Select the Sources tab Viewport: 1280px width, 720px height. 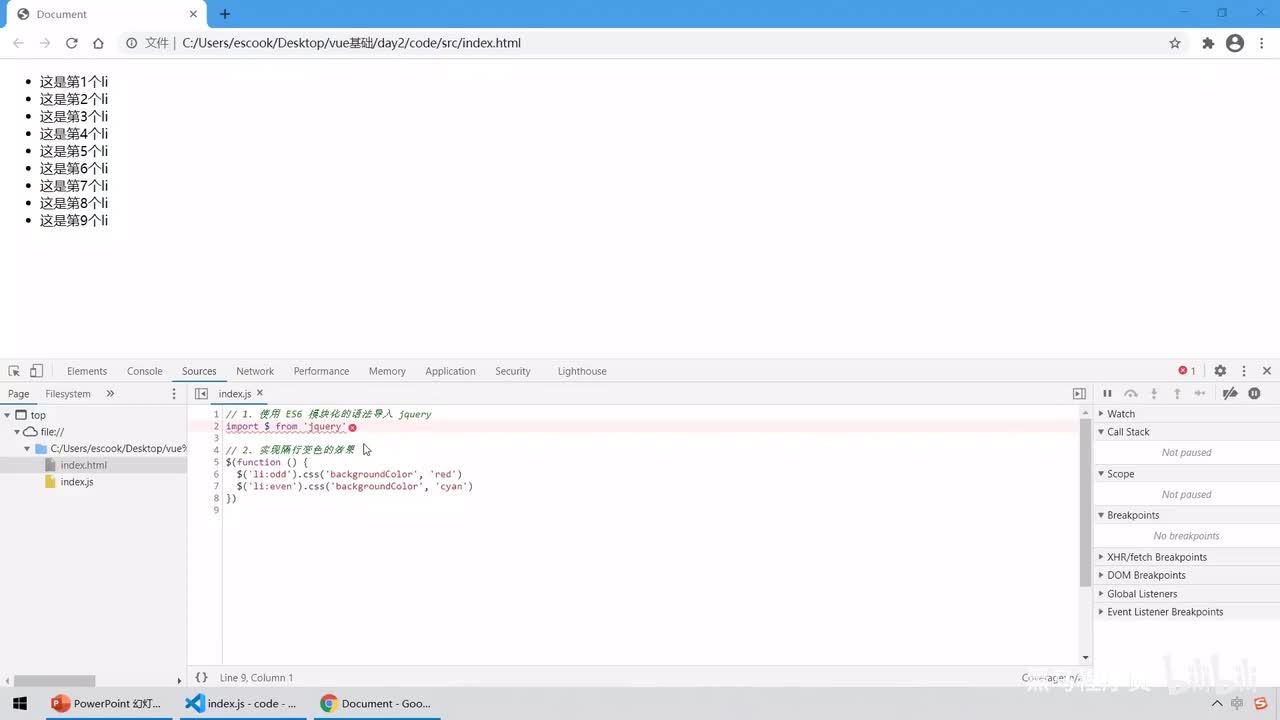(199, 371)
